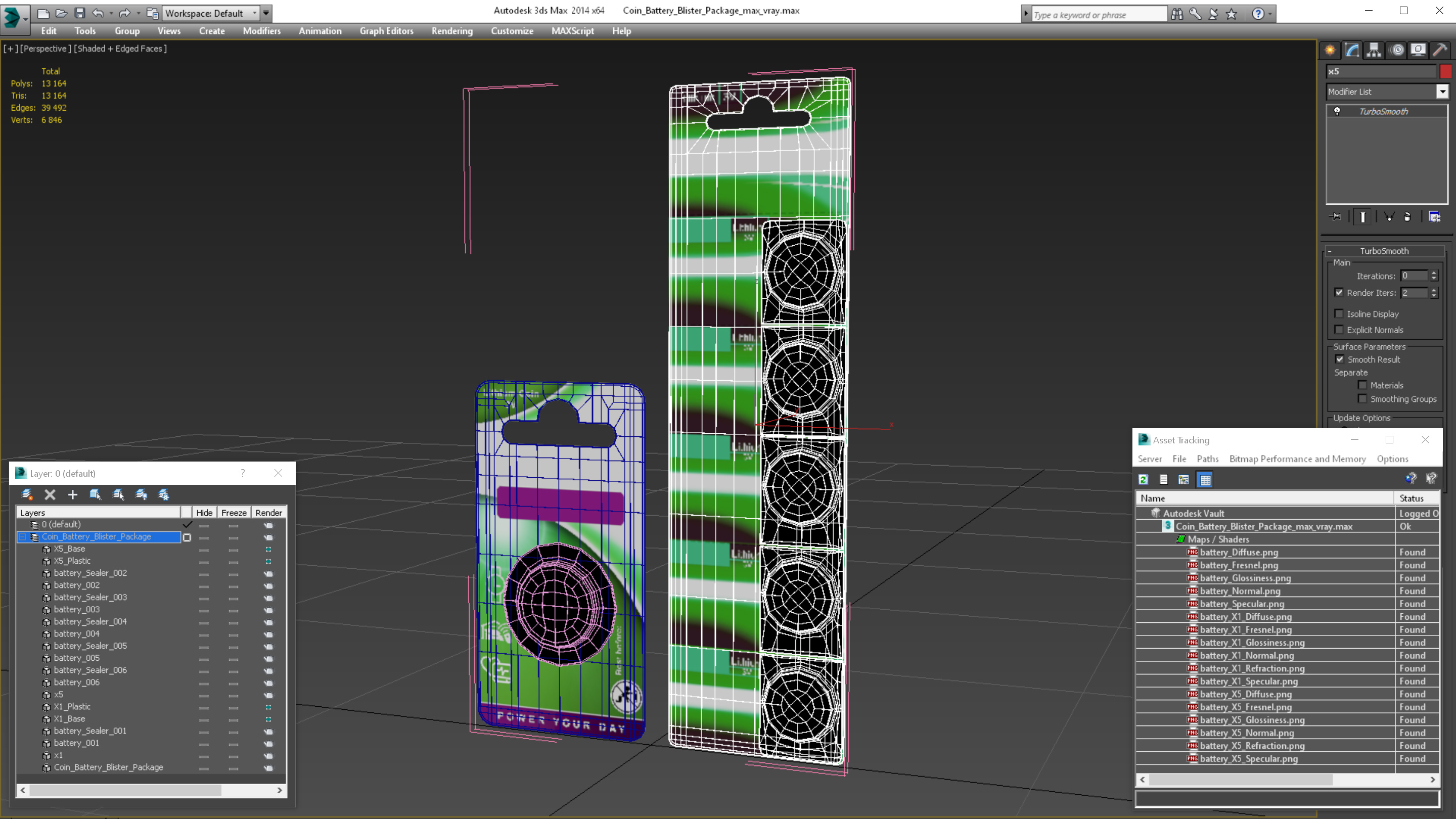Image resolution: width=1456 pixels, height=819 pixels.
Task: Open the Display command panel tab
Action: tap(1418, 51)
